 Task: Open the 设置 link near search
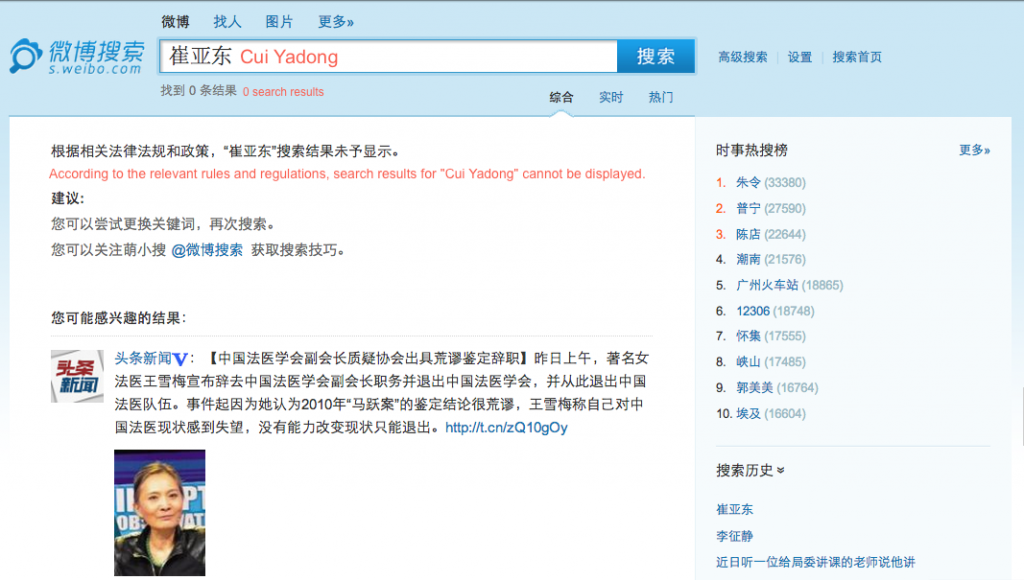pyautogui.click(x=799, y=57)
